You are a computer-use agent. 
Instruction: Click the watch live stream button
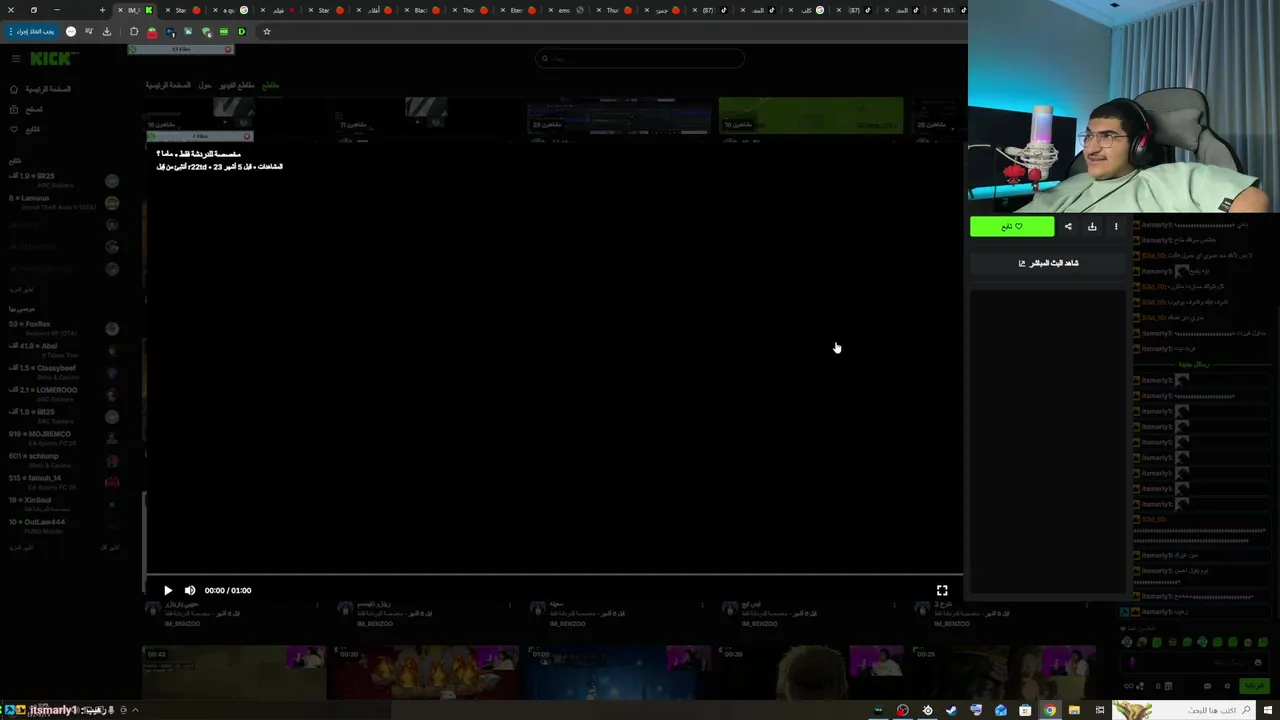pyautogui.click(x=1048, y=263)
